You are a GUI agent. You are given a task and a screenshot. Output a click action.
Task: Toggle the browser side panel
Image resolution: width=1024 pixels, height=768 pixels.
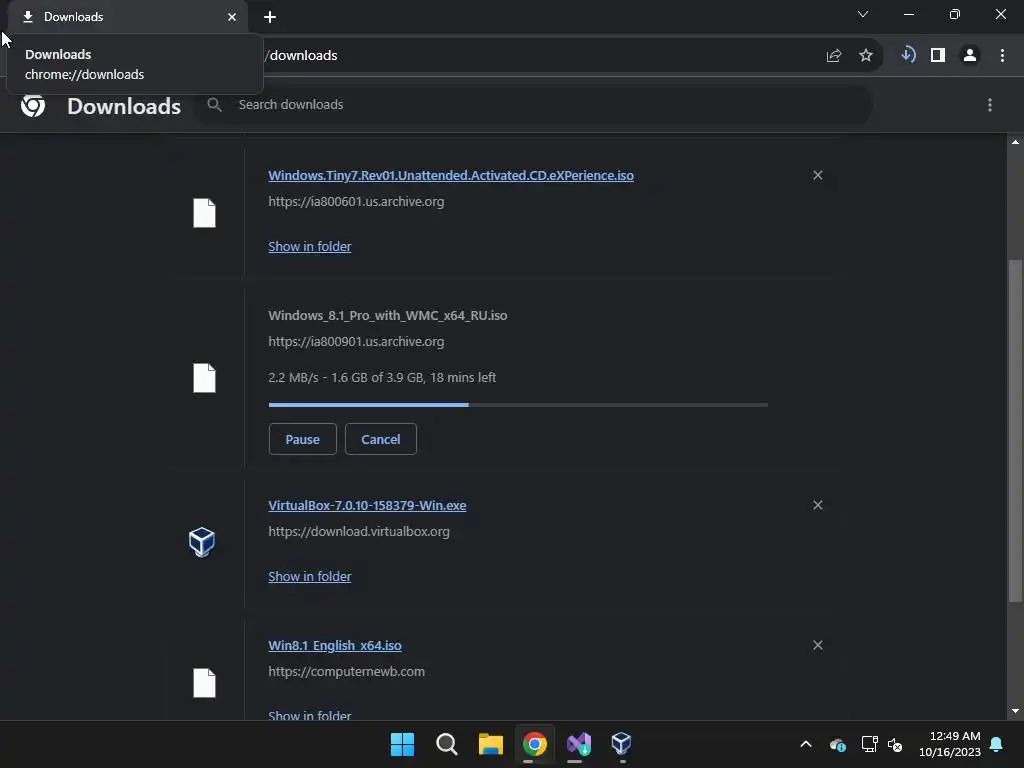[938, 56]
